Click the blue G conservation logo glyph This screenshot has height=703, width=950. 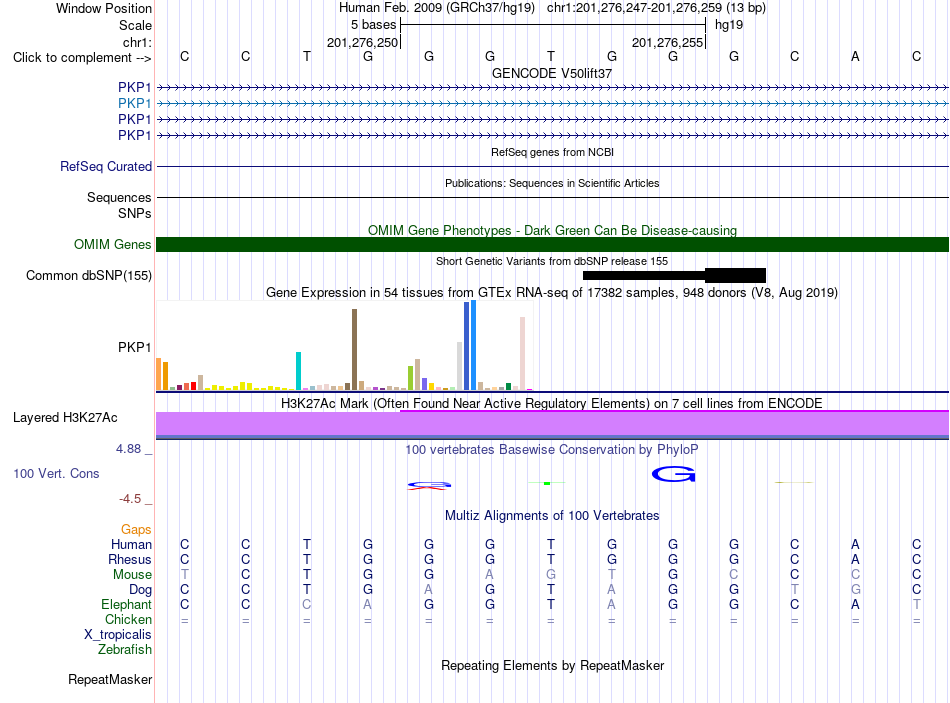tap(673, 474)
